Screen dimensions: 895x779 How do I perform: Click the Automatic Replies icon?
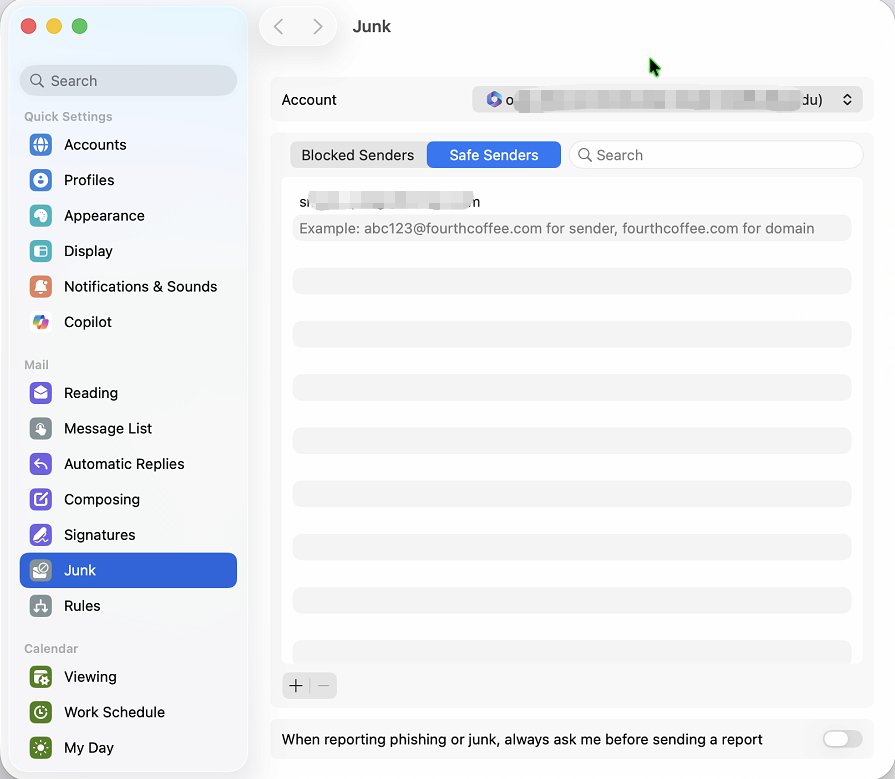pos(41,464)
